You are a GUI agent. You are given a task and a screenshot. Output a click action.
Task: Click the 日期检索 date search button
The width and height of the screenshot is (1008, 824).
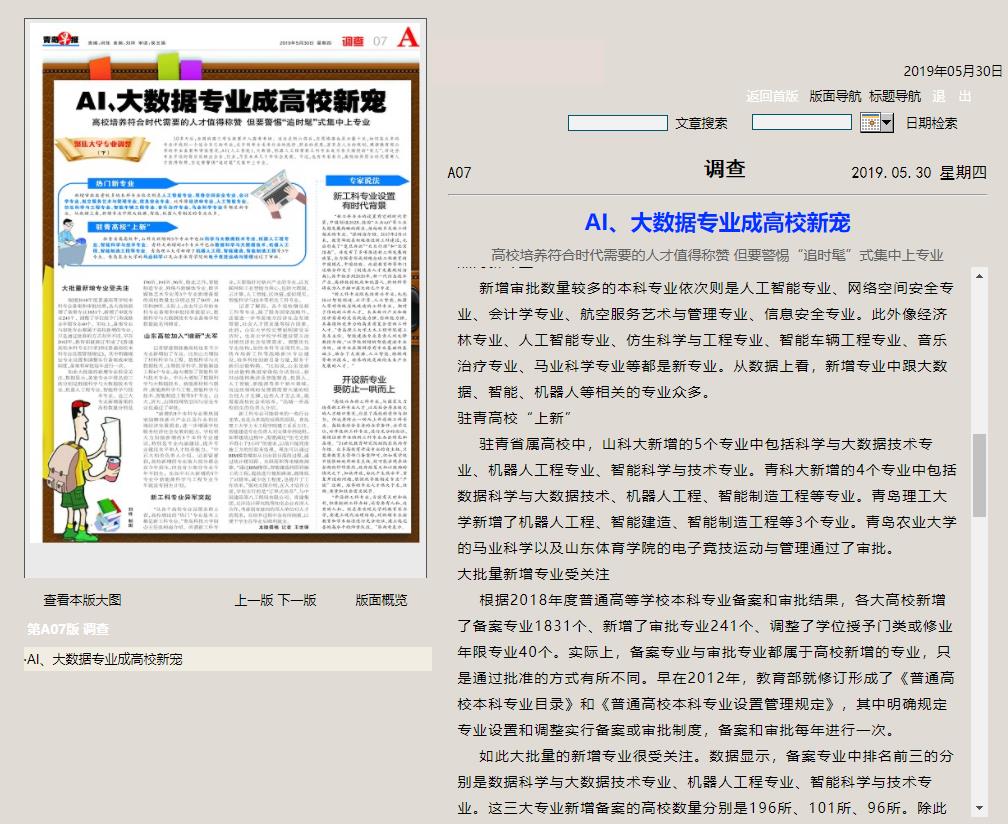tap(931, 124)
